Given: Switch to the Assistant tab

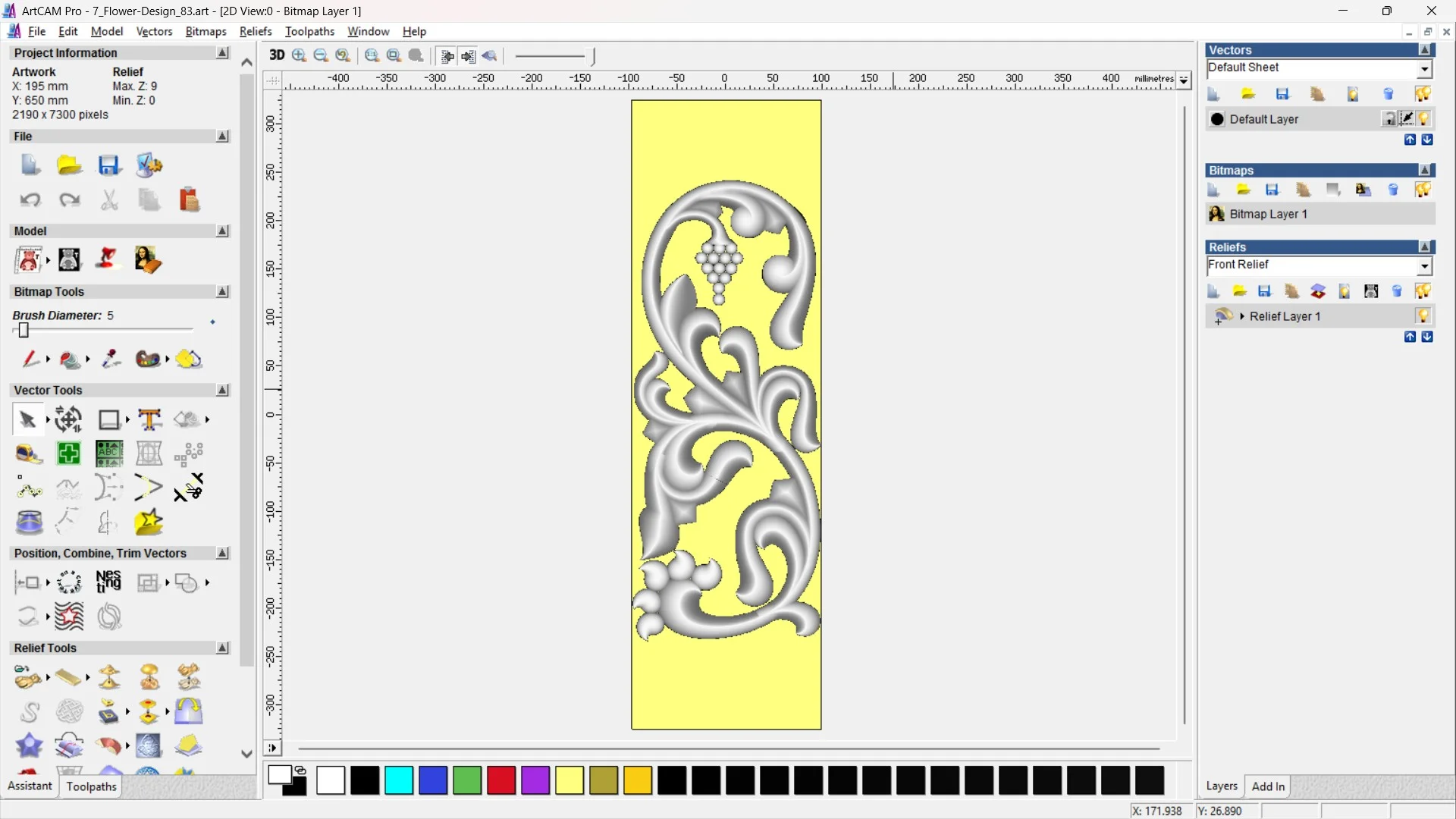Looking at the screenshot, I should tap(29, 786).
